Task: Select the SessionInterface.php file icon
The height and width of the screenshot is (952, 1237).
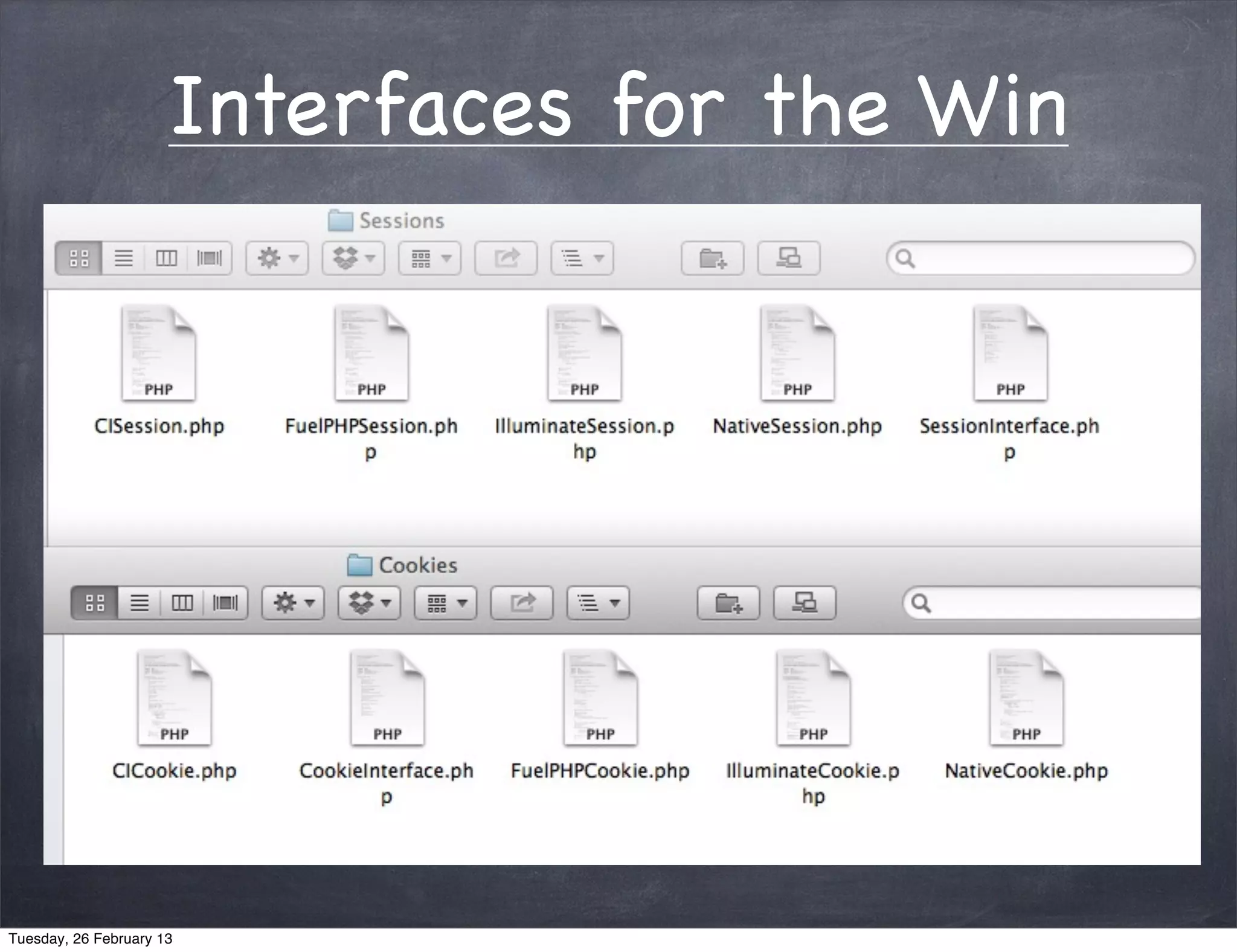Action: coord(1010,353)
